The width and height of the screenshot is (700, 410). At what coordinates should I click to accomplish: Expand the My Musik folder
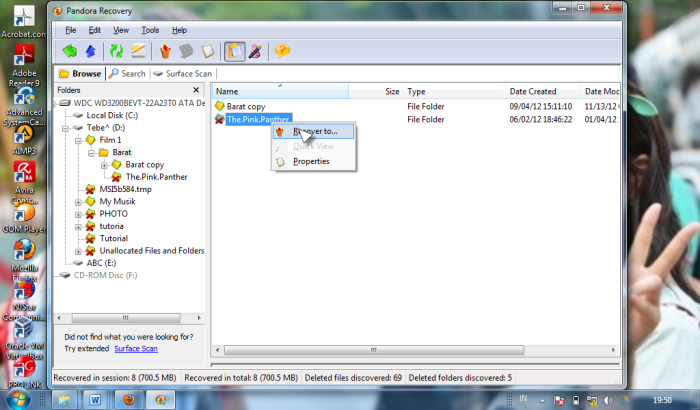click(x=78, y=202)
